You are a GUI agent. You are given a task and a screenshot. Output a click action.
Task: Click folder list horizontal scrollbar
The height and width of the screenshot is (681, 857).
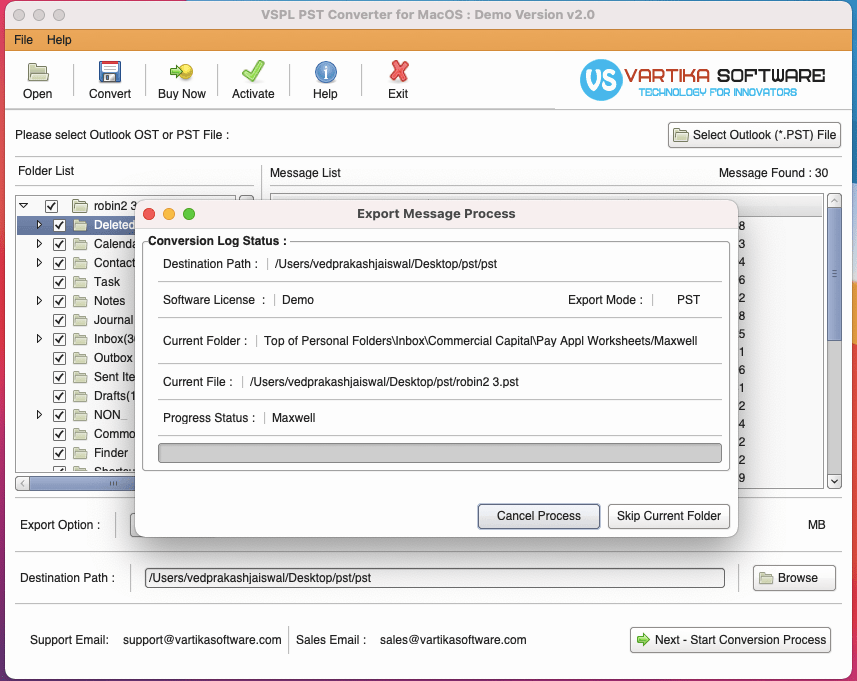point(82,483)
